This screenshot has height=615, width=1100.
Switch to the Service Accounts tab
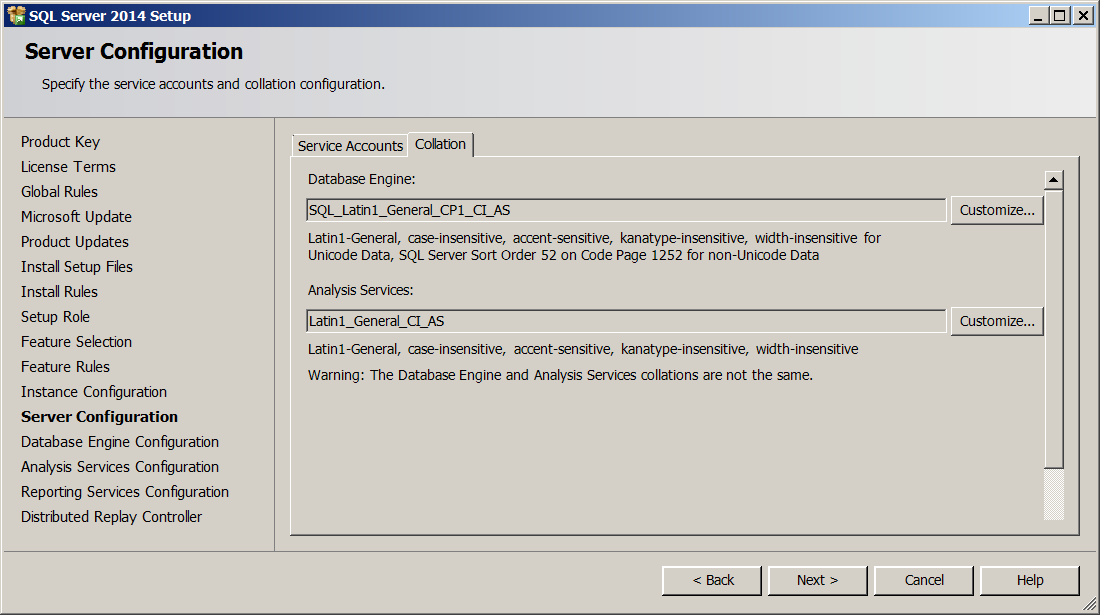[x=350, y=146]
